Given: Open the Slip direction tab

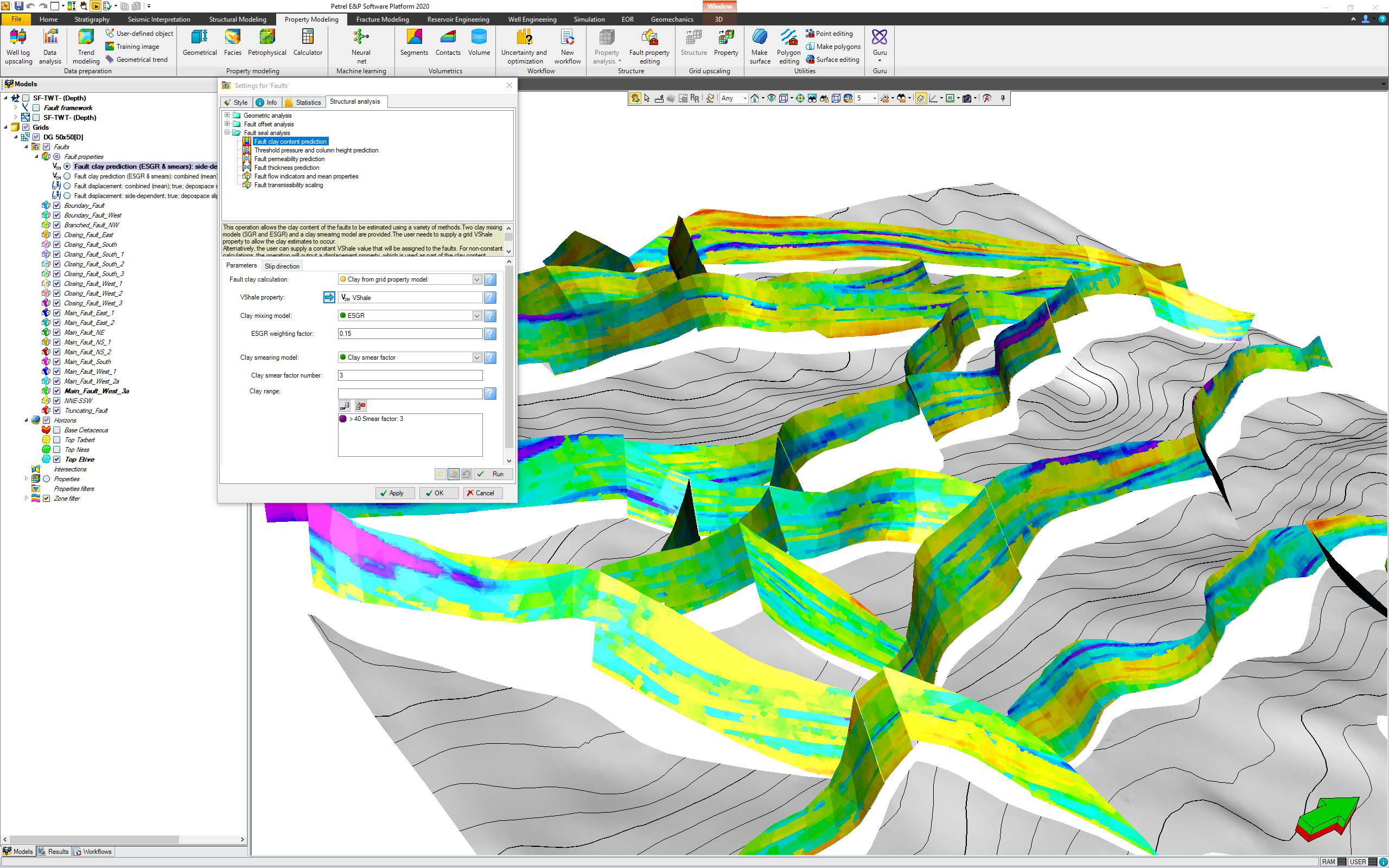Looking at the screenshot, I should coord(282,266).
